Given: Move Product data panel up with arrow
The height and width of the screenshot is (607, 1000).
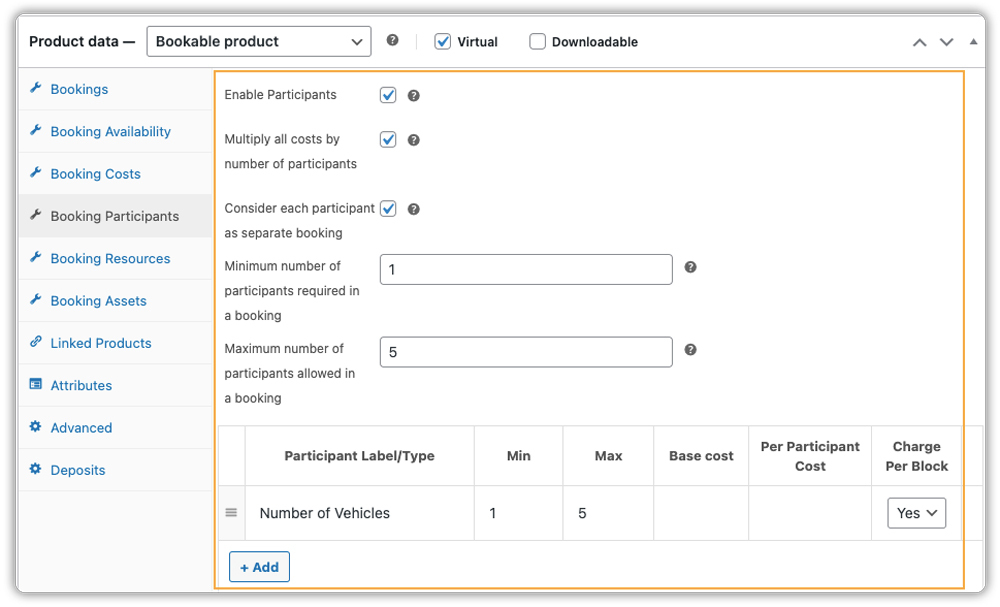Looking at the screenshot, I should click(919, 42).
